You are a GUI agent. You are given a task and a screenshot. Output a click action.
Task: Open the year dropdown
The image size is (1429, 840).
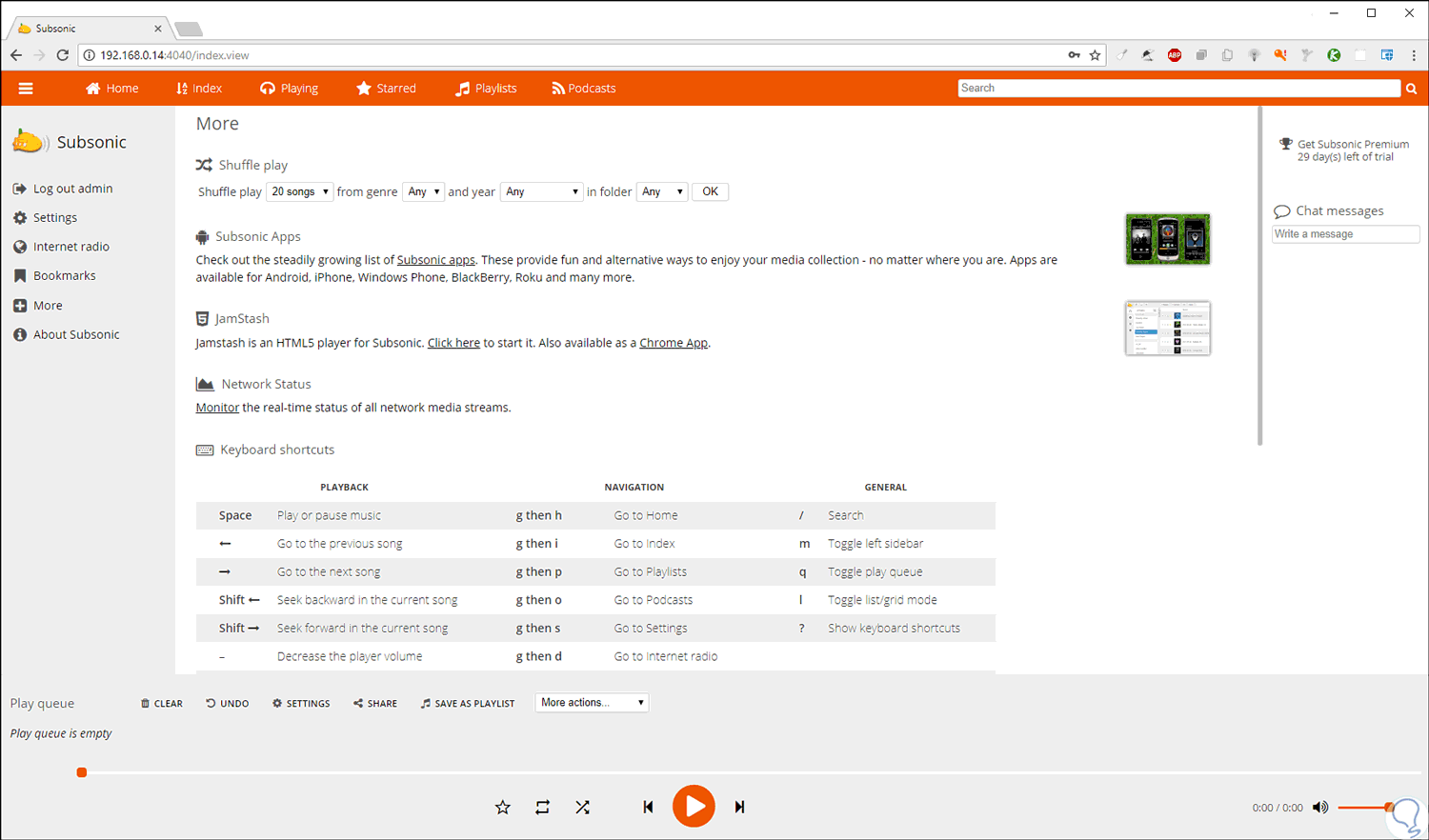[x=542, y=191]
